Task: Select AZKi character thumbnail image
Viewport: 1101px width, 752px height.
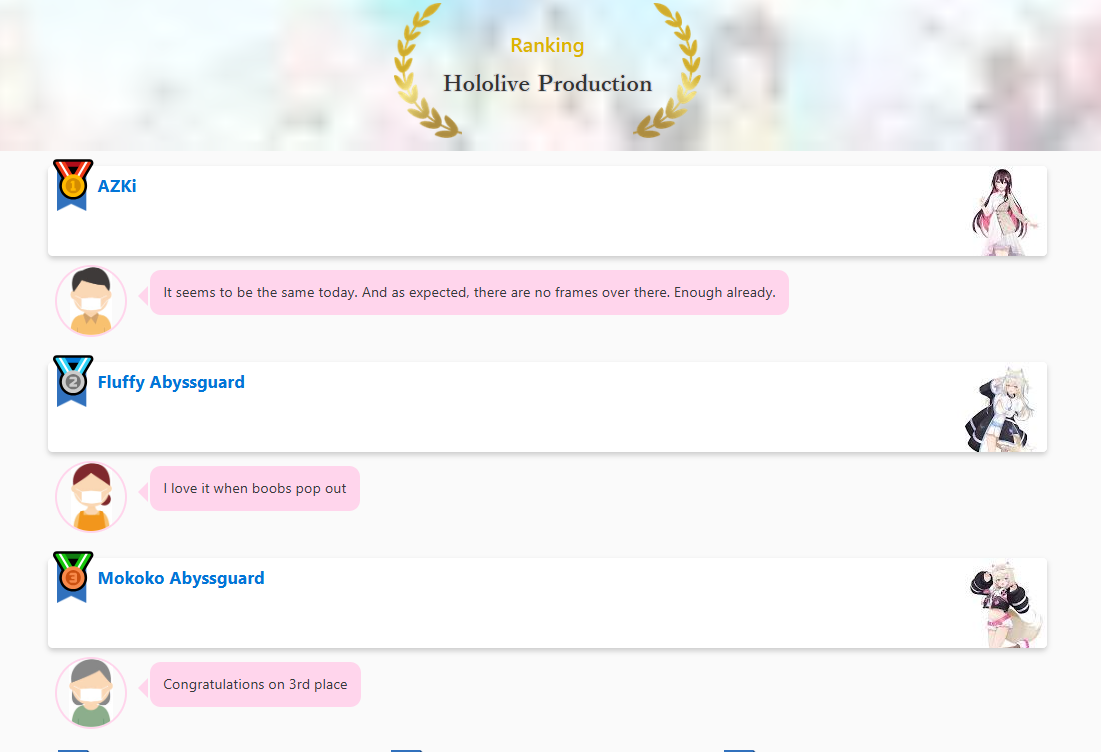Action: tap(1004, 211)
